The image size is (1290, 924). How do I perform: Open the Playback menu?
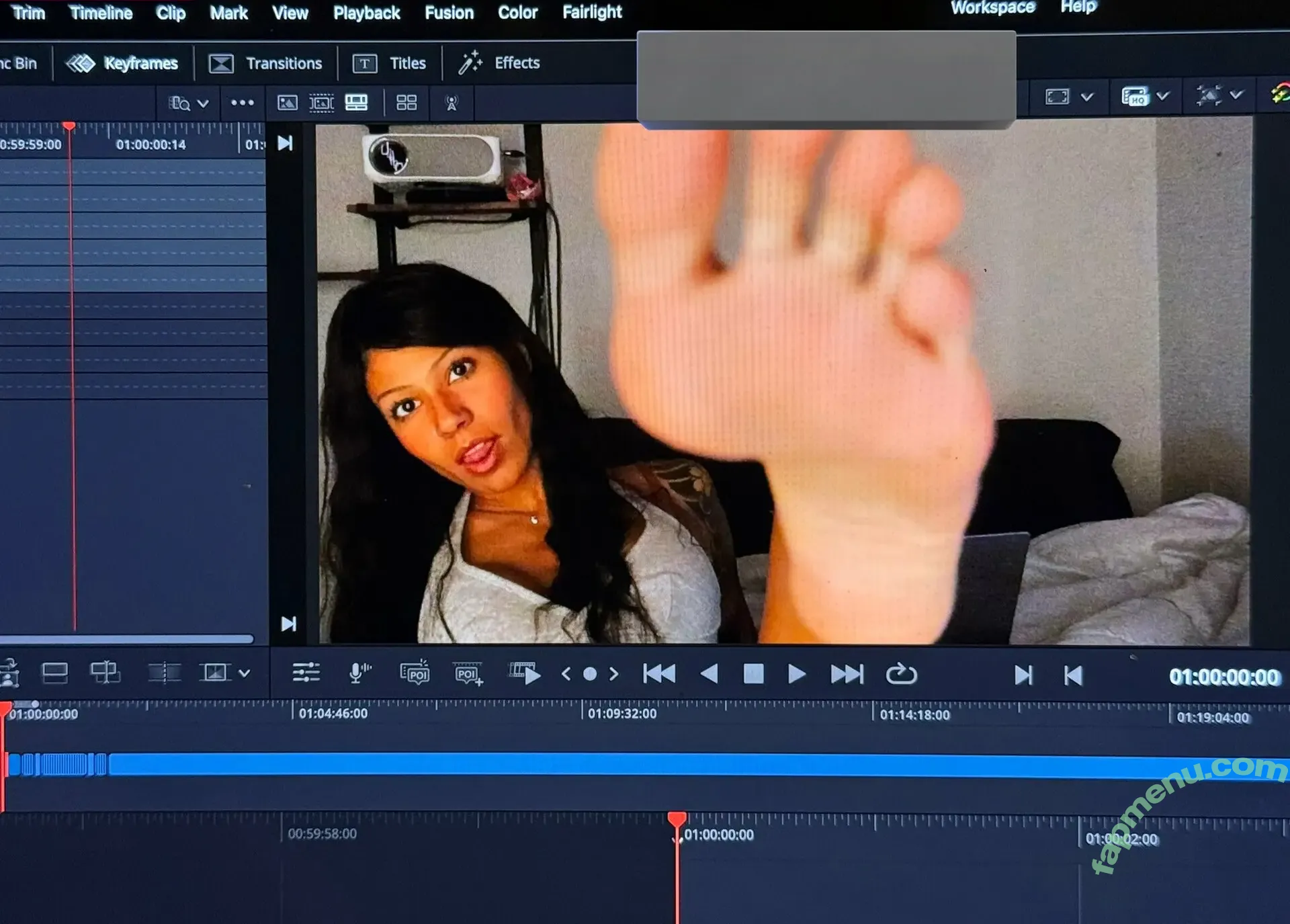(x=366, y=13)
